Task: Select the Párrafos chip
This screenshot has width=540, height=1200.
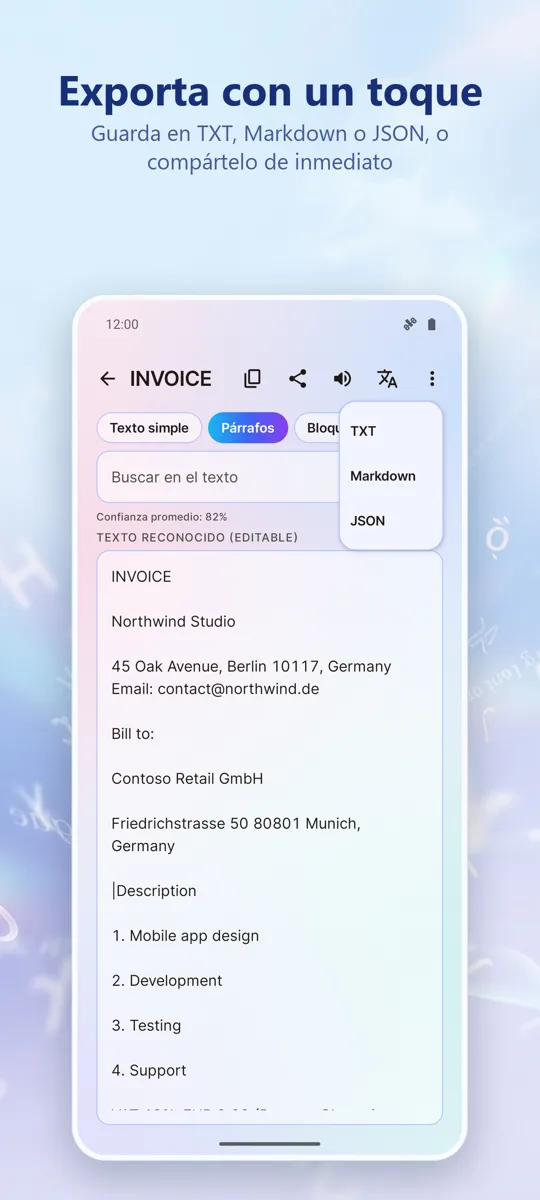Action: tap(248, 428)
